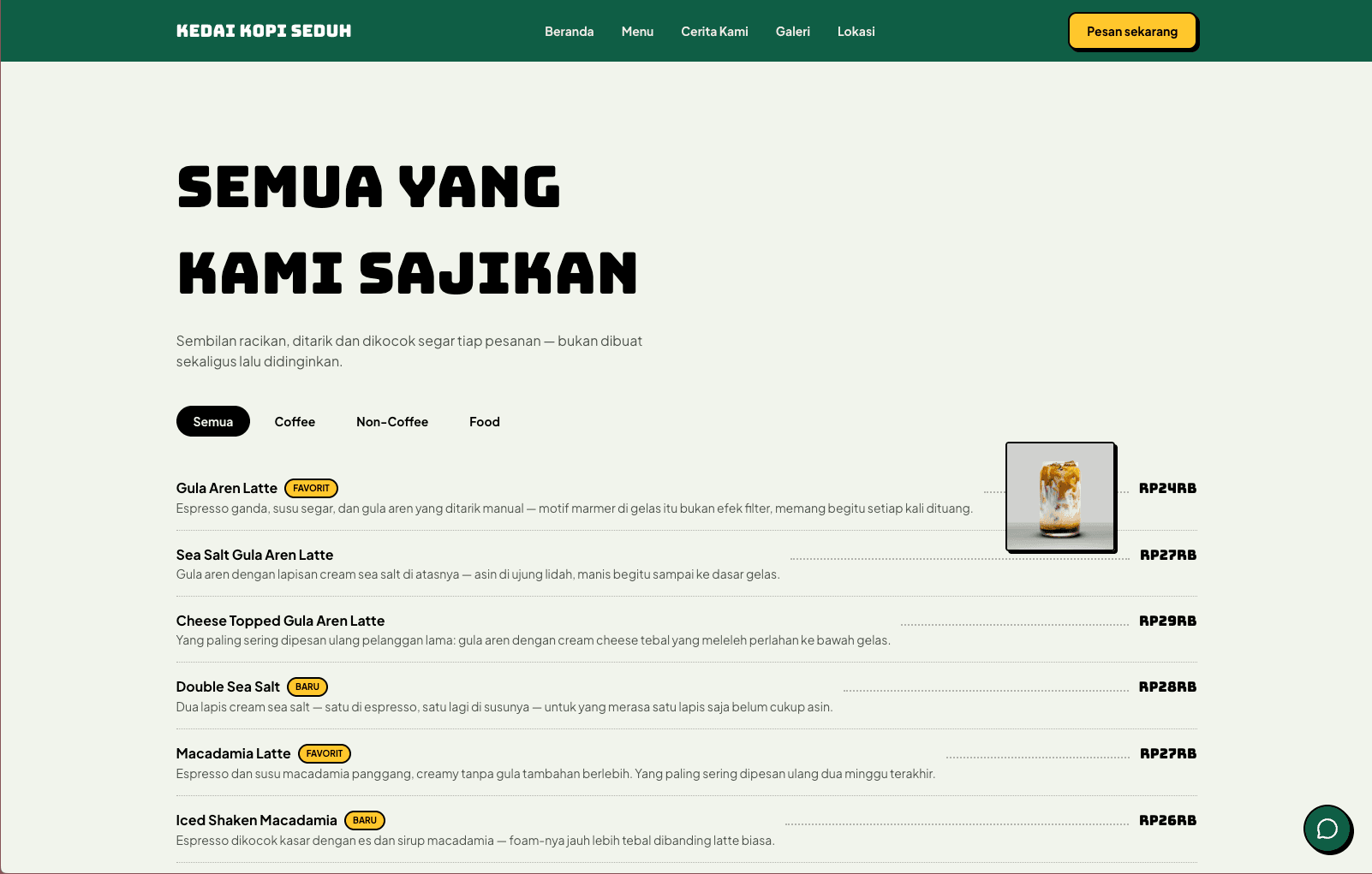Open Cerita Kami page
This screenshot has width=1372, height=874.
point(714,32)
